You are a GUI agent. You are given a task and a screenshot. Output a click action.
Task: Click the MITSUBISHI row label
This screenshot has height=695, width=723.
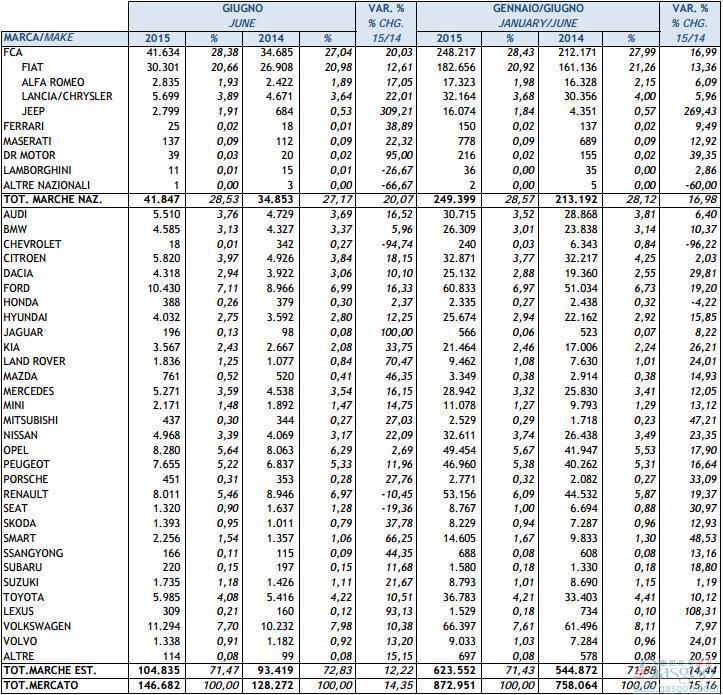tap(30, 420)
